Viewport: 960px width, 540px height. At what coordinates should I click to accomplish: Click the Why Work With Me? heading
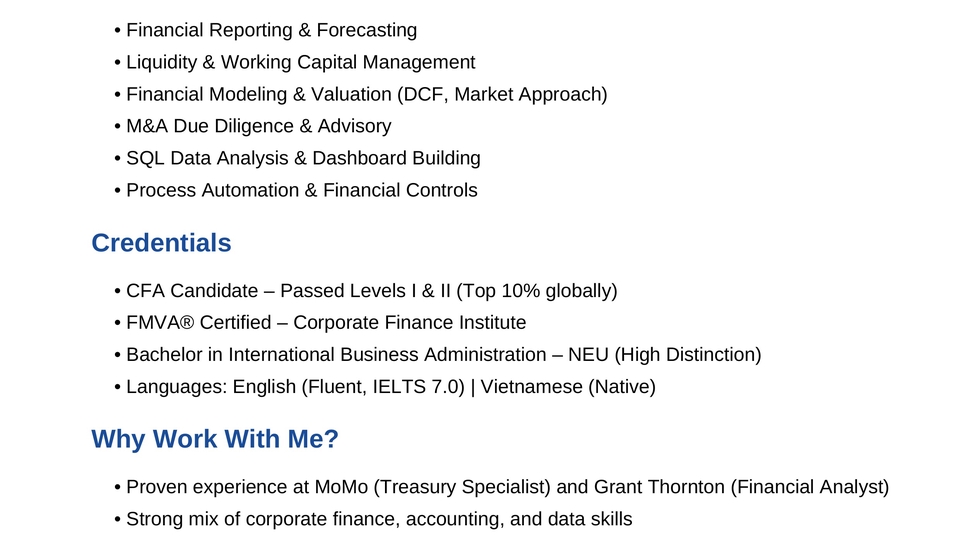point(215,439)
